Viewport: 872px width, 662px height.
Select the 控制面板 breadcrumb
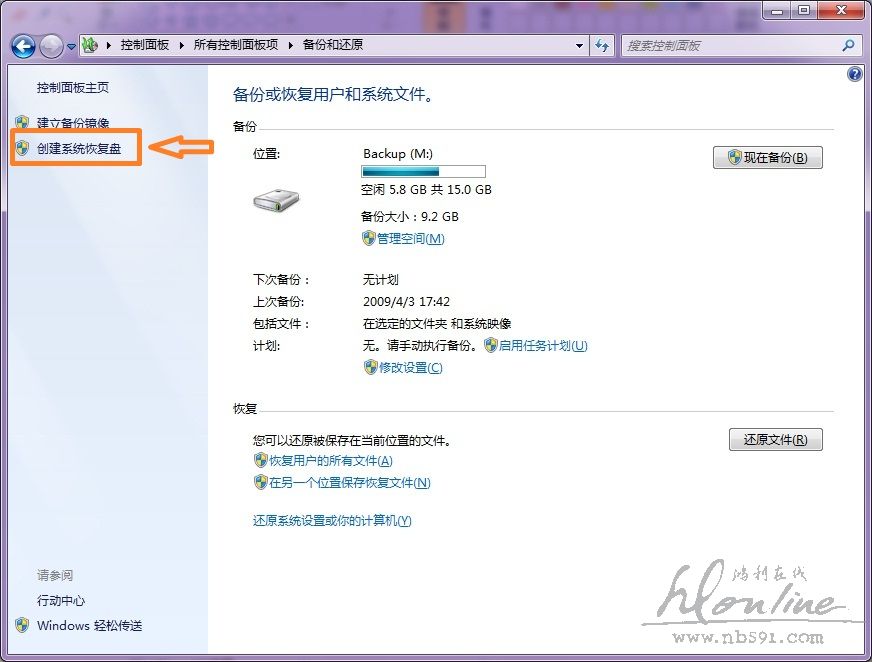[x=145, y=45]
